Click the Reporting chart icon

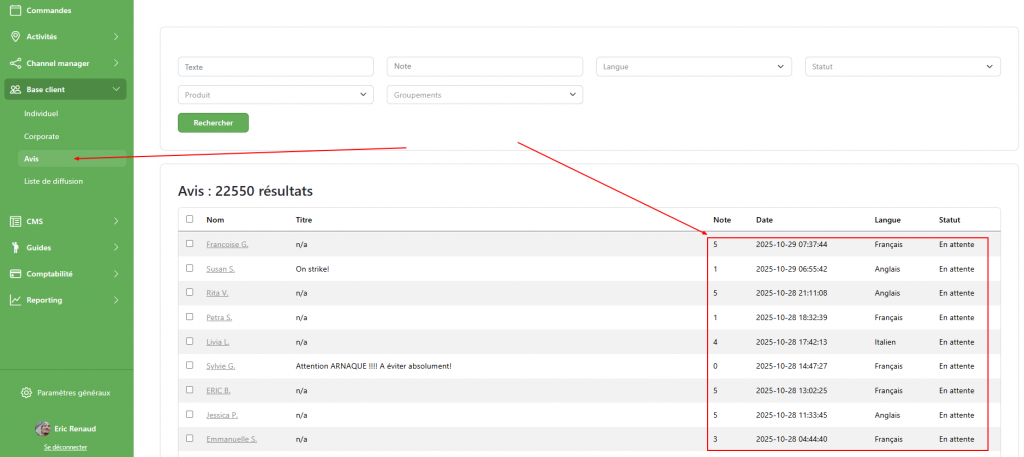coord(15,299)
